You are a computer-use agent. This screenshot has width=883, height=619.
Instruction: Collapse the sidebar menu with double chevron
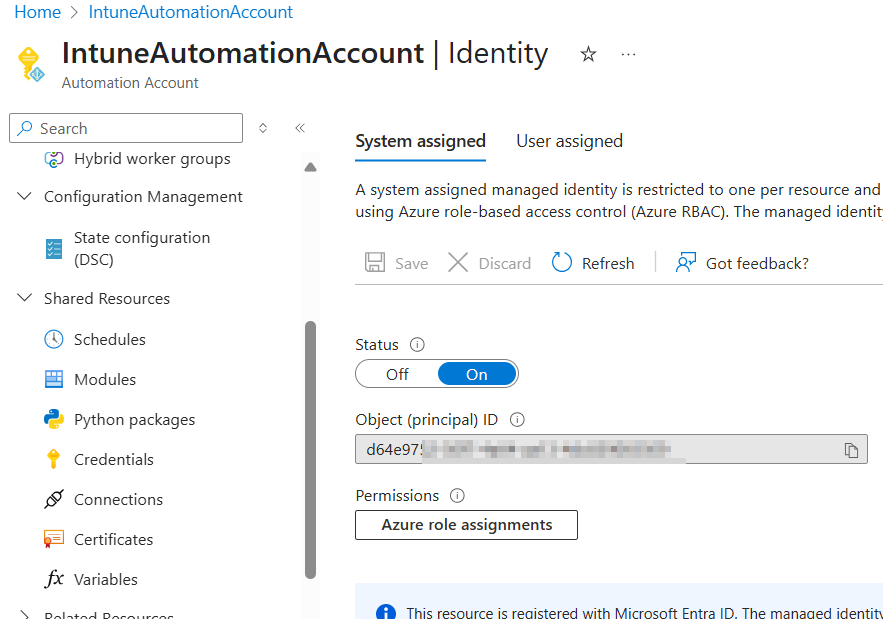[x=299, y=128]
